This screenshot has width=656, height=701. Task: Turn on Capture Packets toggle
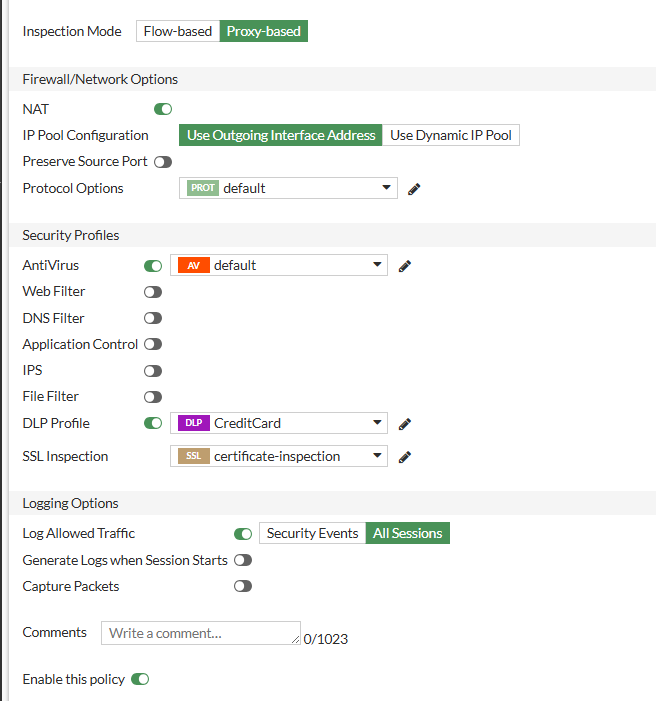(243, 586)
